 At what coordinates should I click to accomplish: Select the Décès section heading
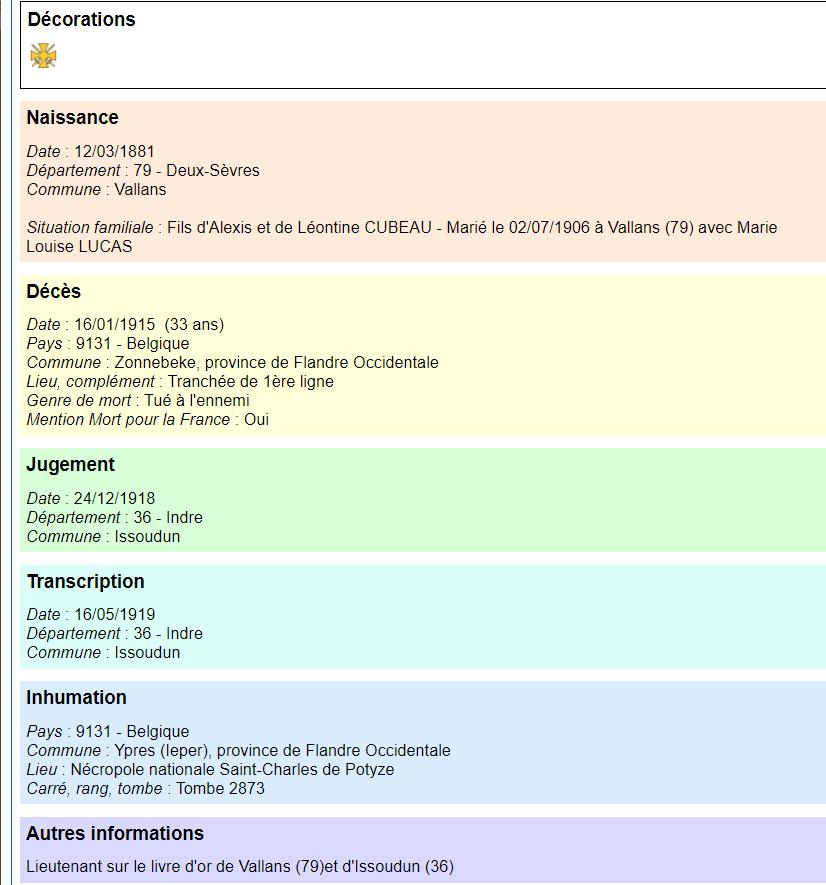[x=54, y=291]
